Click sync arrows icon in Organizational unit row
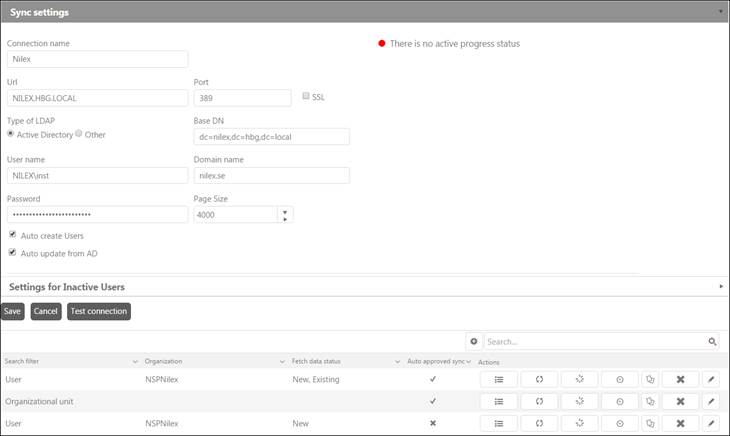 click(x=539, y=401)
